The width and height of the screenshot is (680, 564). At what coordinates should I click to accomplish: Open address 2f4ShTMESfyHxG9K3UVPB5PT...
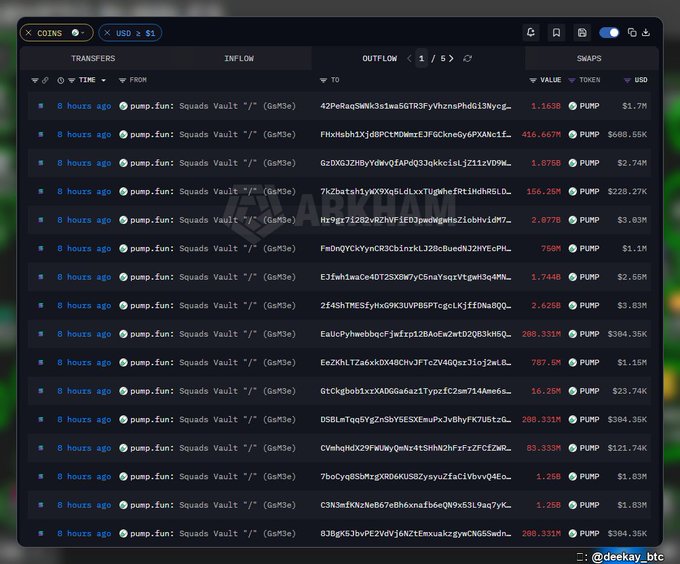click(x=415, y=306)
